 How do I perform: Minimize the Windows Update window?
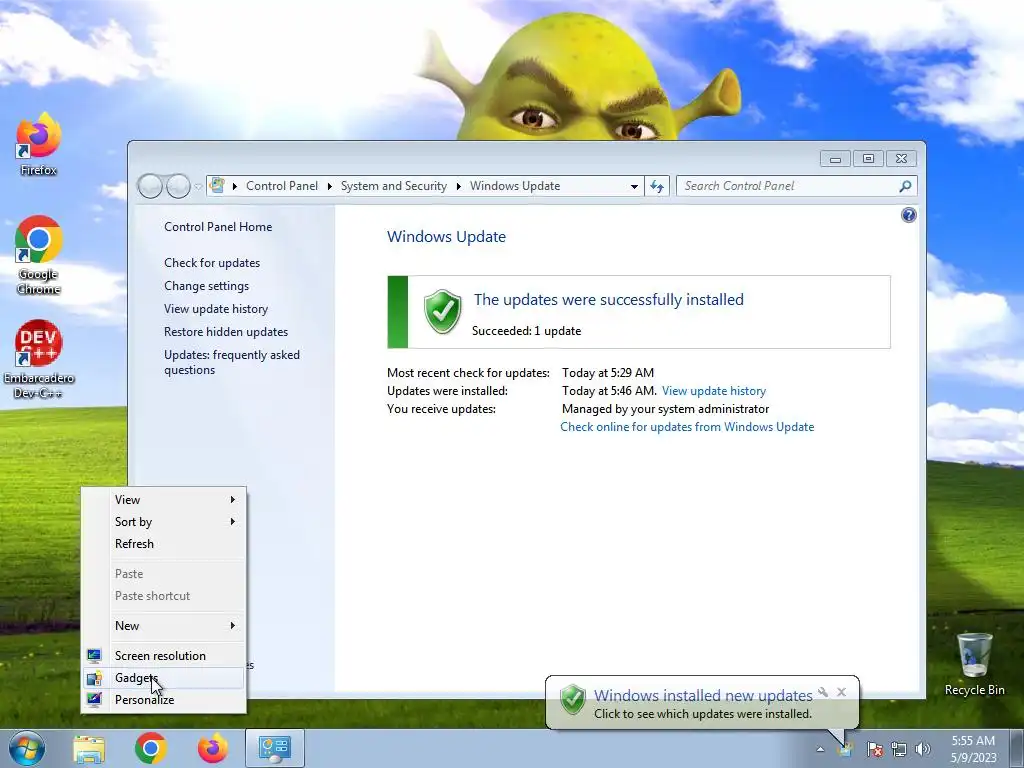pos(835,159)
